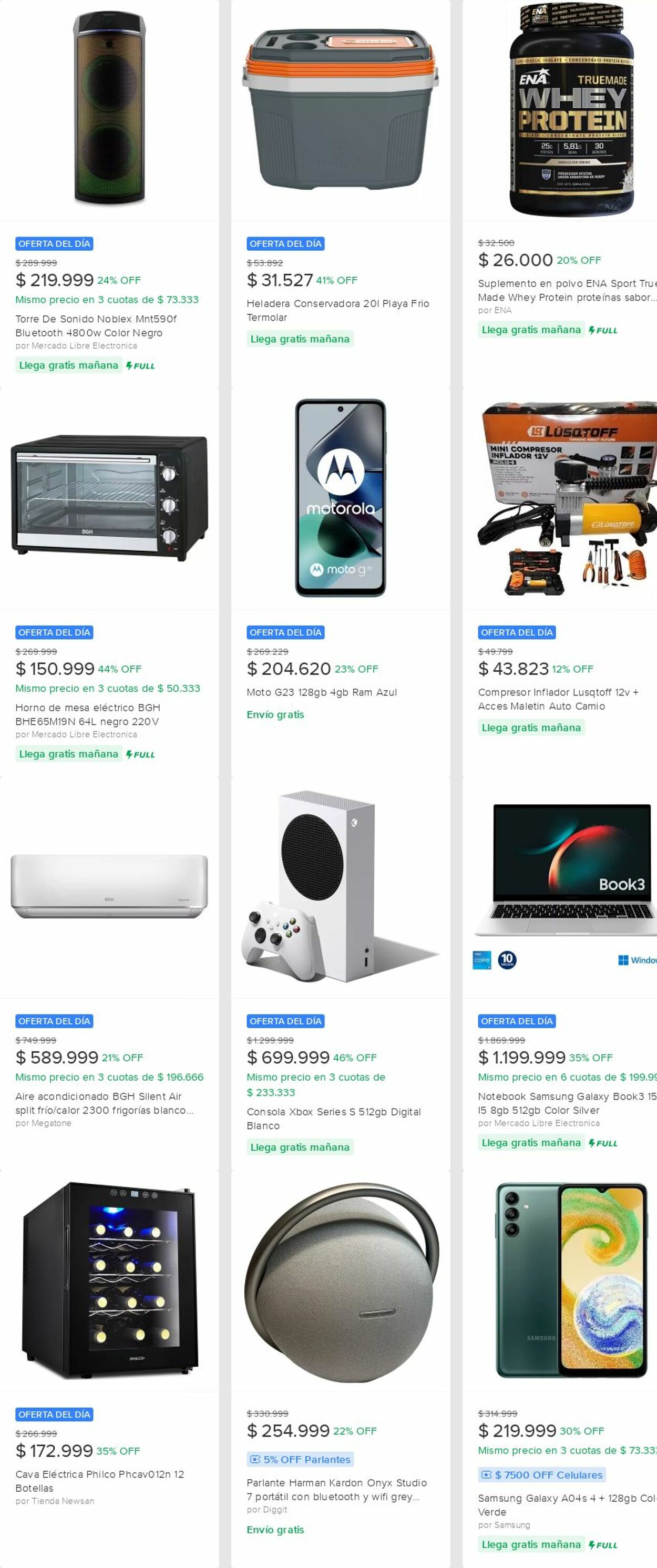This screenshot has height=1568, width=657.
Task: Open the Harman Kardon Onyx speaker image
Action: point(341,1280)
